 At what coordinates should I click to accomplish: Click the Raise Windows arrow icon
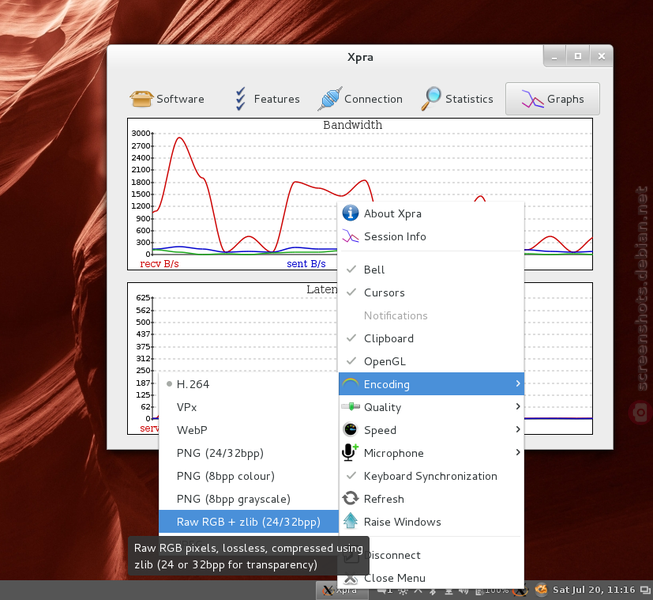pos(350,521)
